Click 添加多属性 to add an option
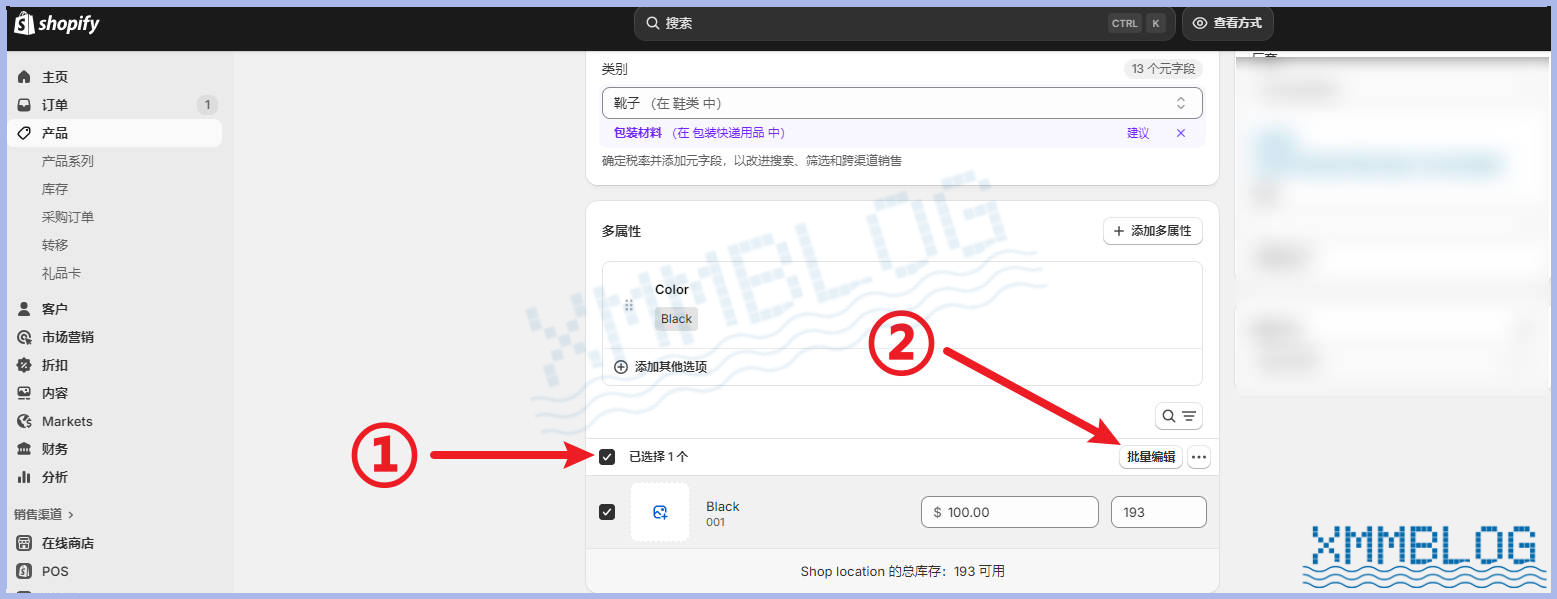 [1152, 230]
